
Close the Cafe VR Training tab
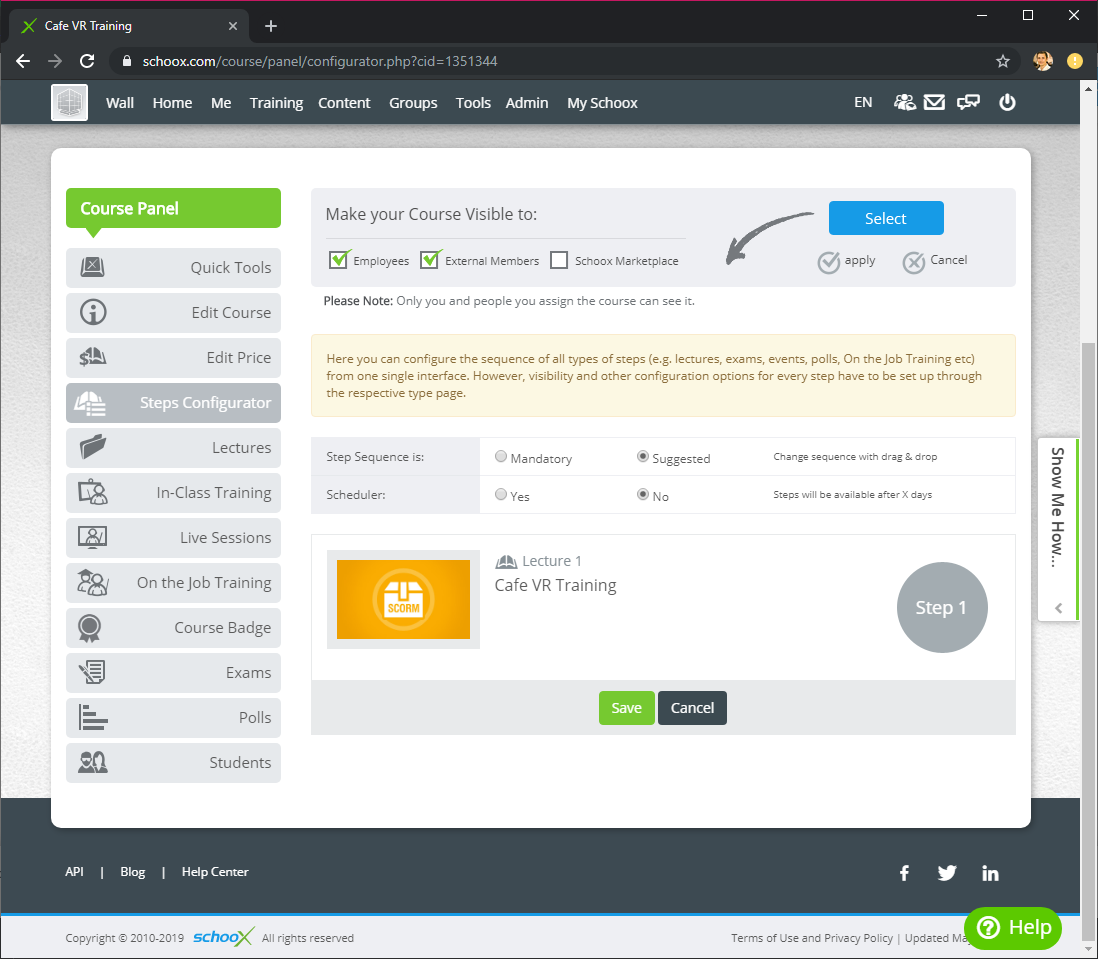point(233,26)
